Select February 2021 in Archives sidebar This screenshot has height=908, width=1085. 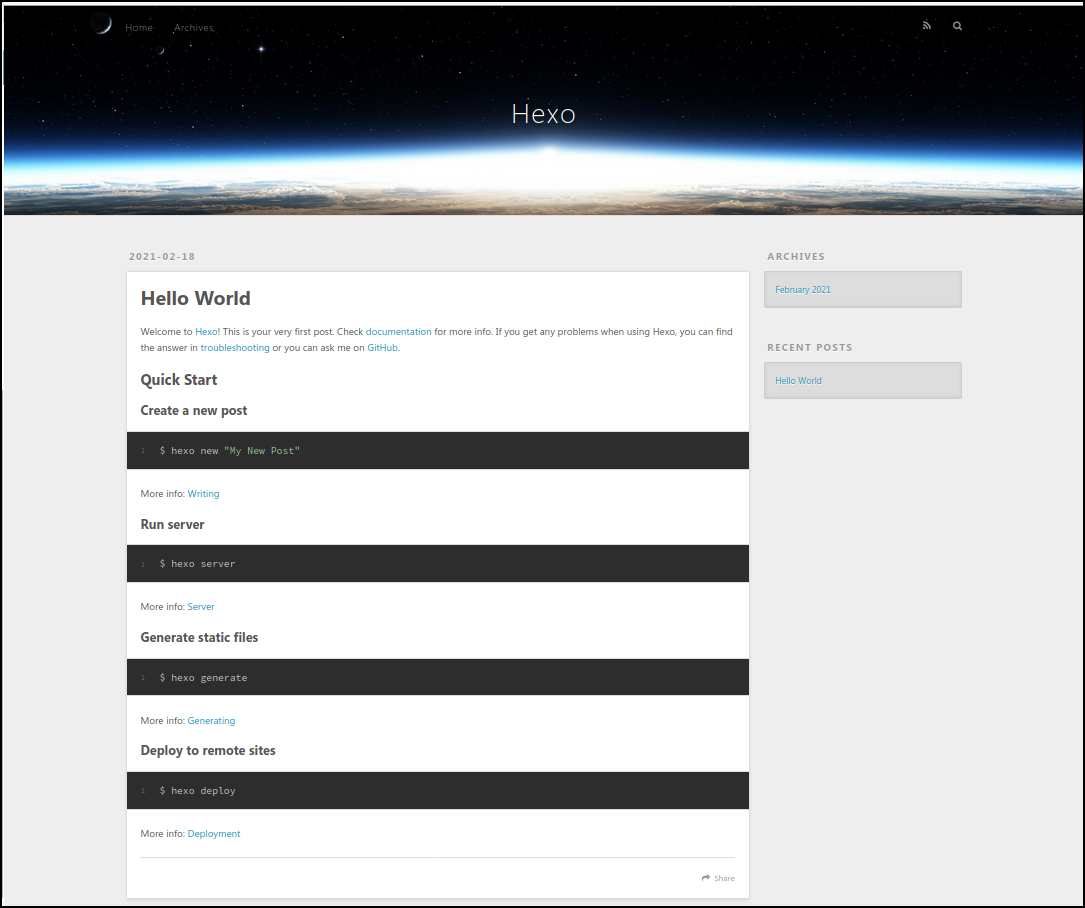click(803, 290)
